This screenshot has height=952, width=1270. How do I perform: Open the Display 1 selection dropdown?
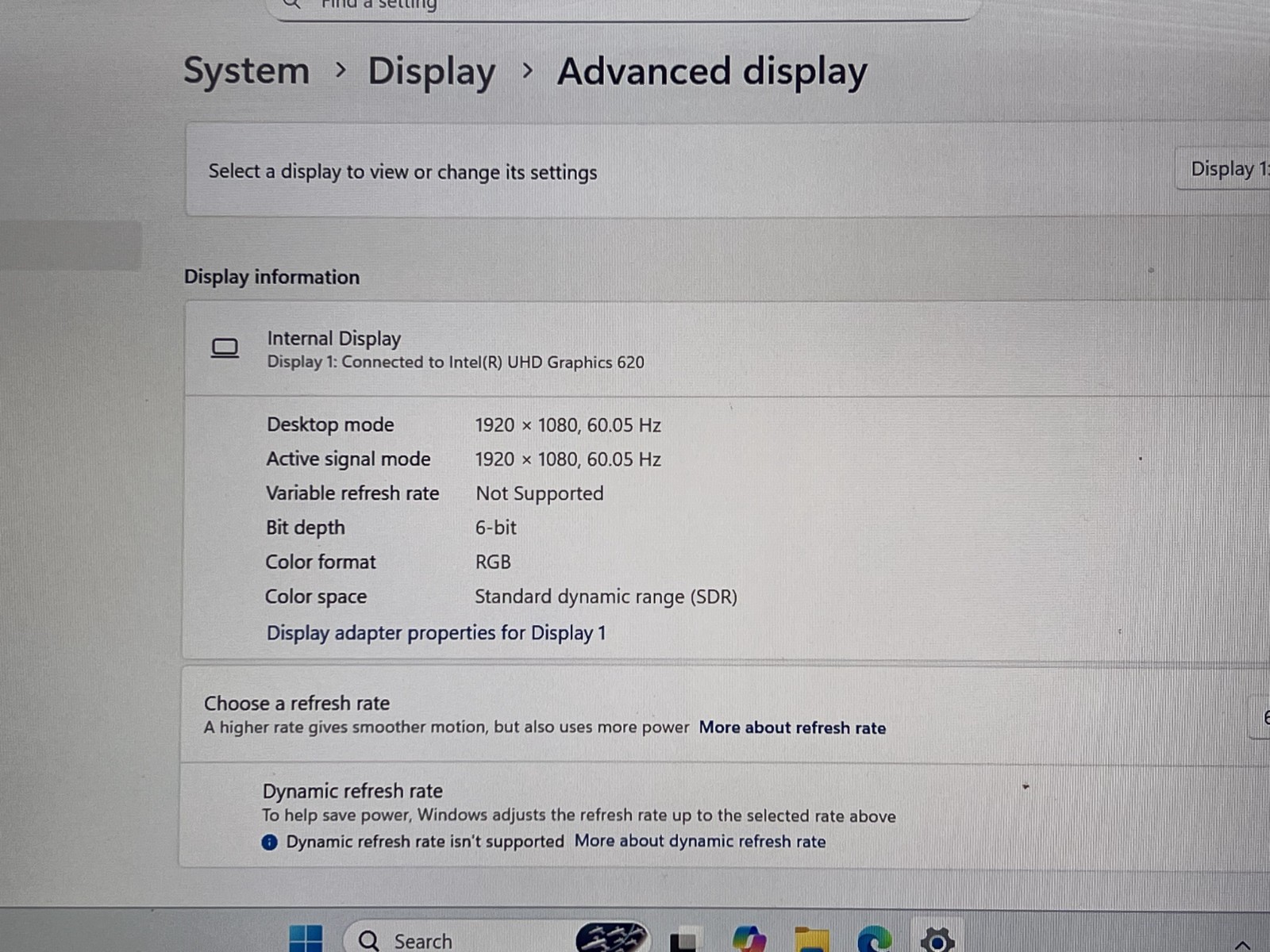[1222, 169]
